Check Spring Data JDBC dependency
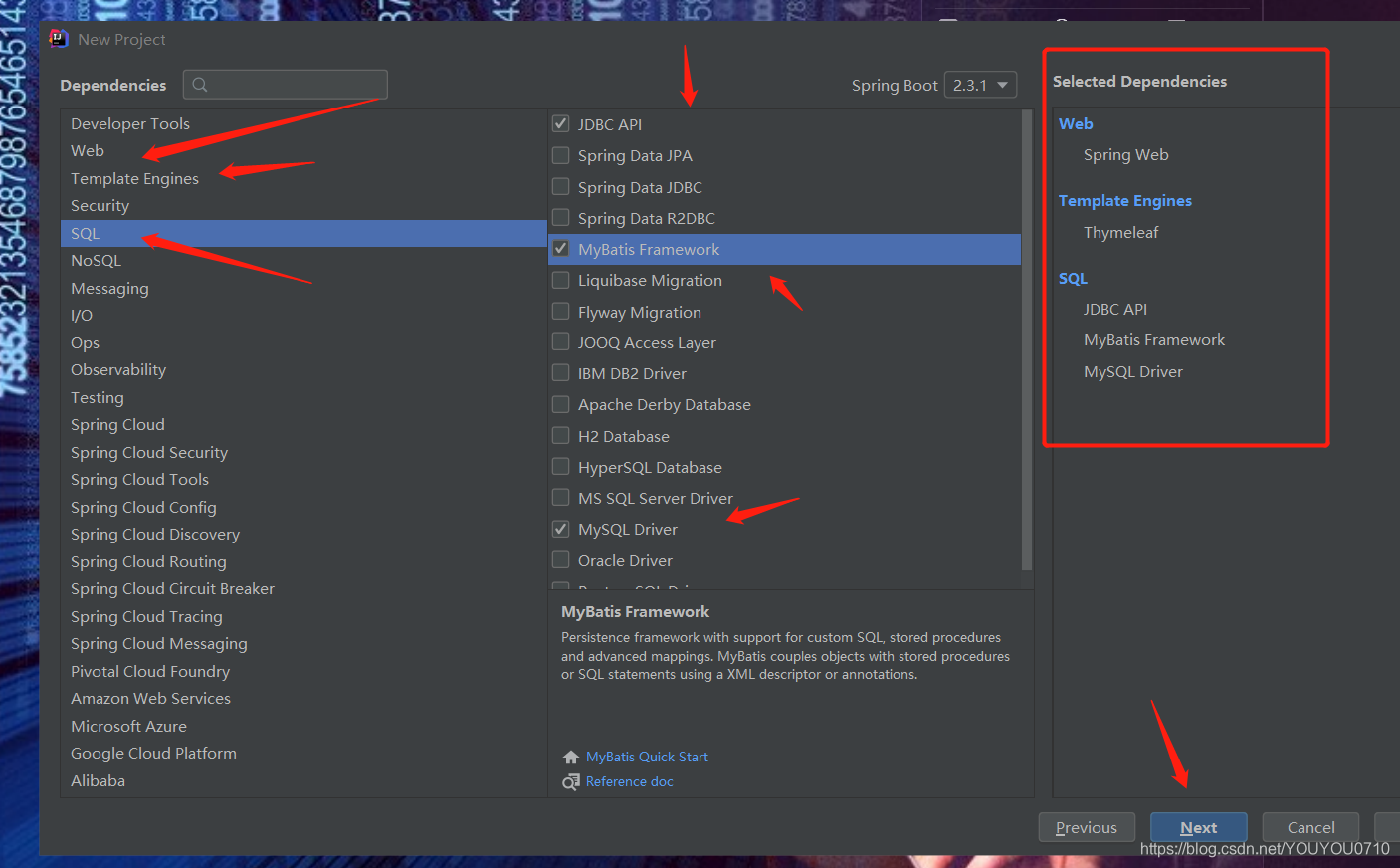The height and width of the screenshot is (868, 1400). coord(561,187)
